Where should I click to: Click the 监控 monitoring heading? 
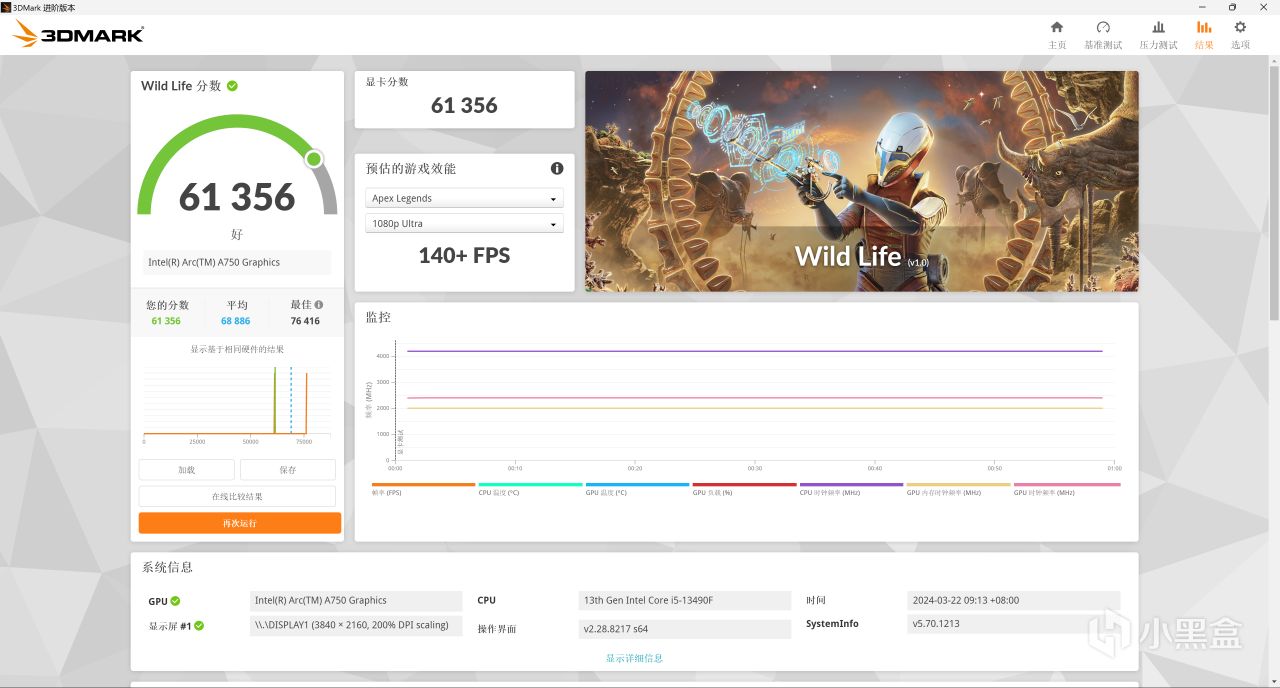click(378, 317)
